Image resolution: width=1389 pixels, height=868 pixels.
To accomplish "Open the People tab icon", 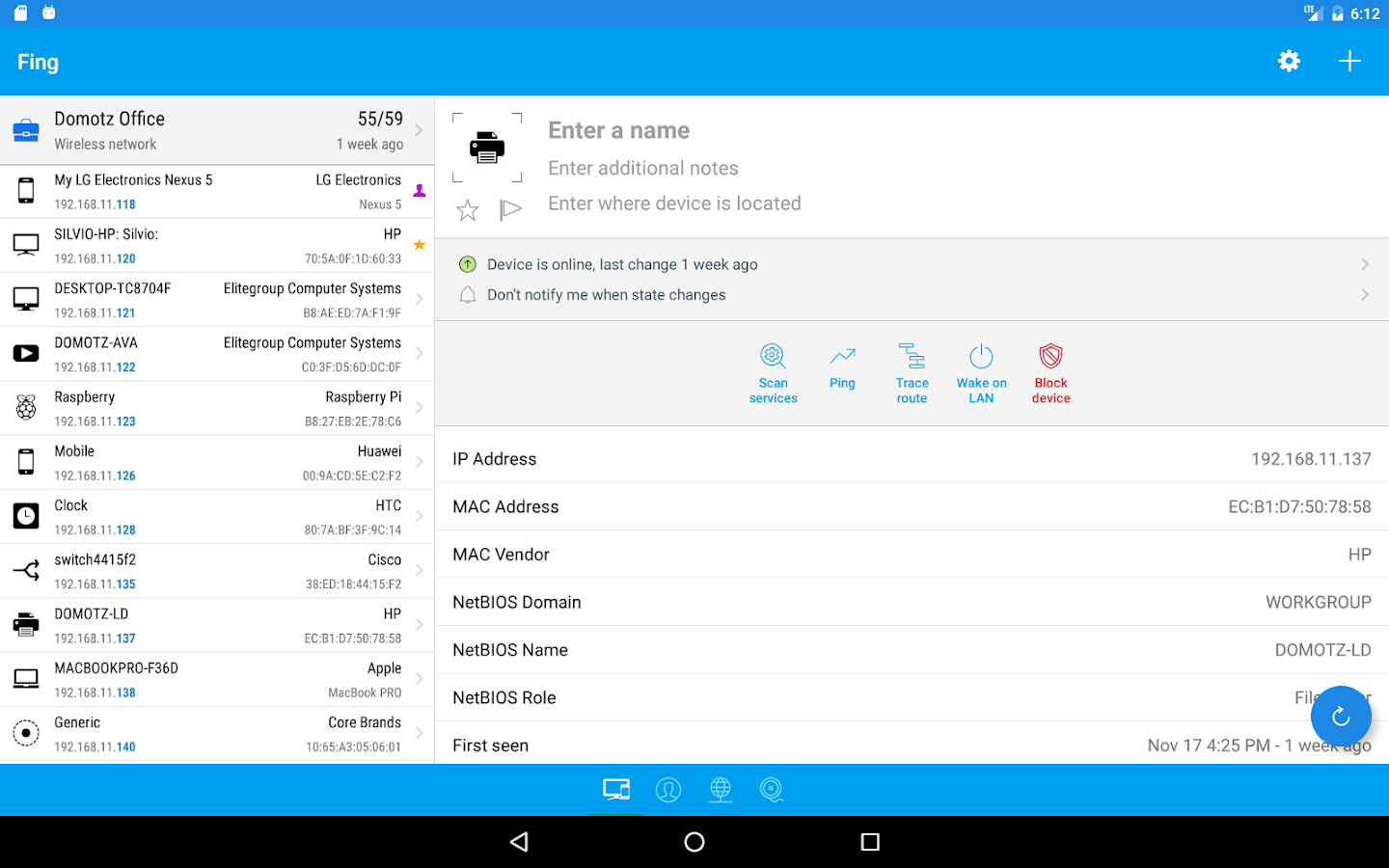I will 668,789.
